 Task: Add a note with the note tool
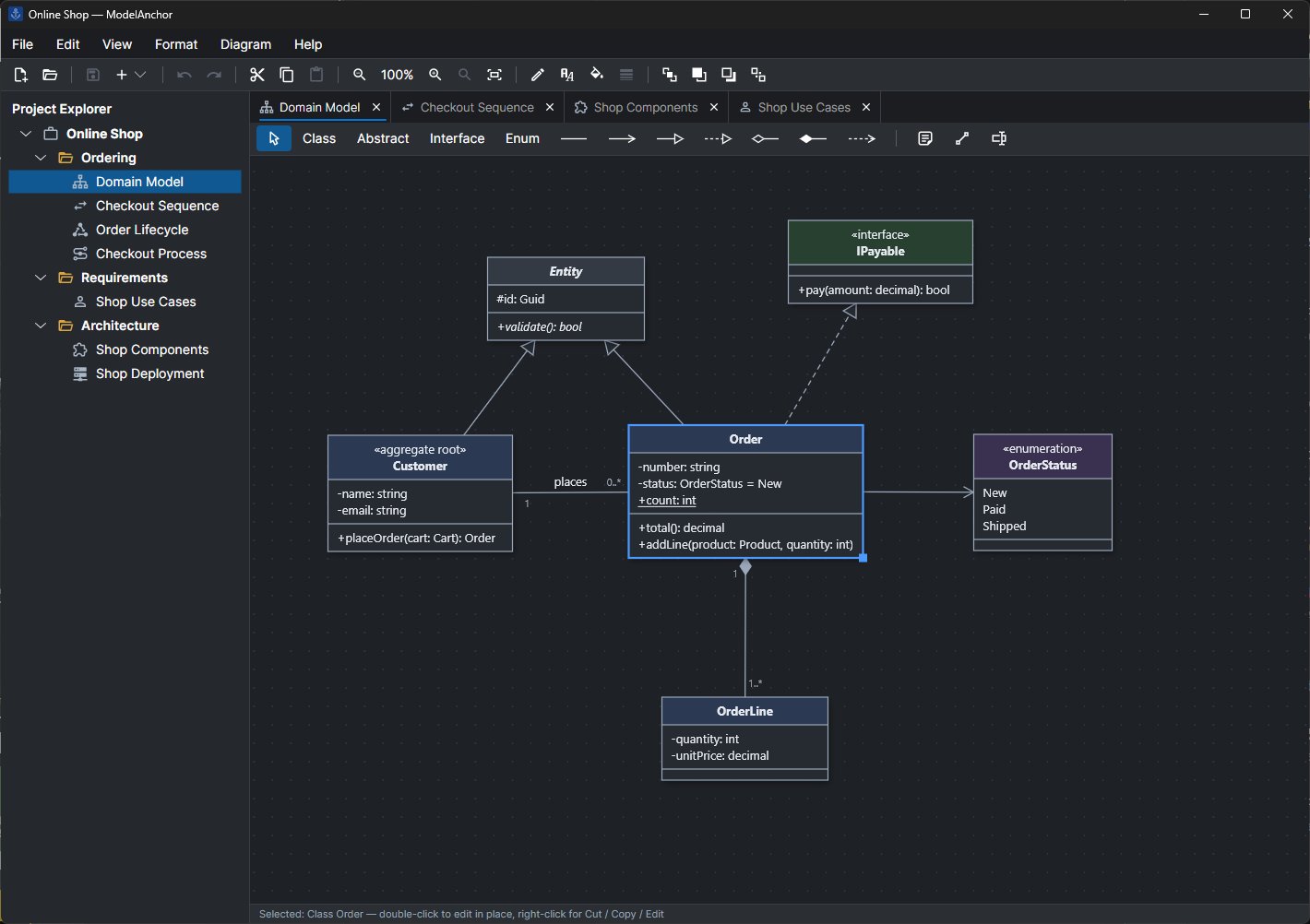pos(925,138)
